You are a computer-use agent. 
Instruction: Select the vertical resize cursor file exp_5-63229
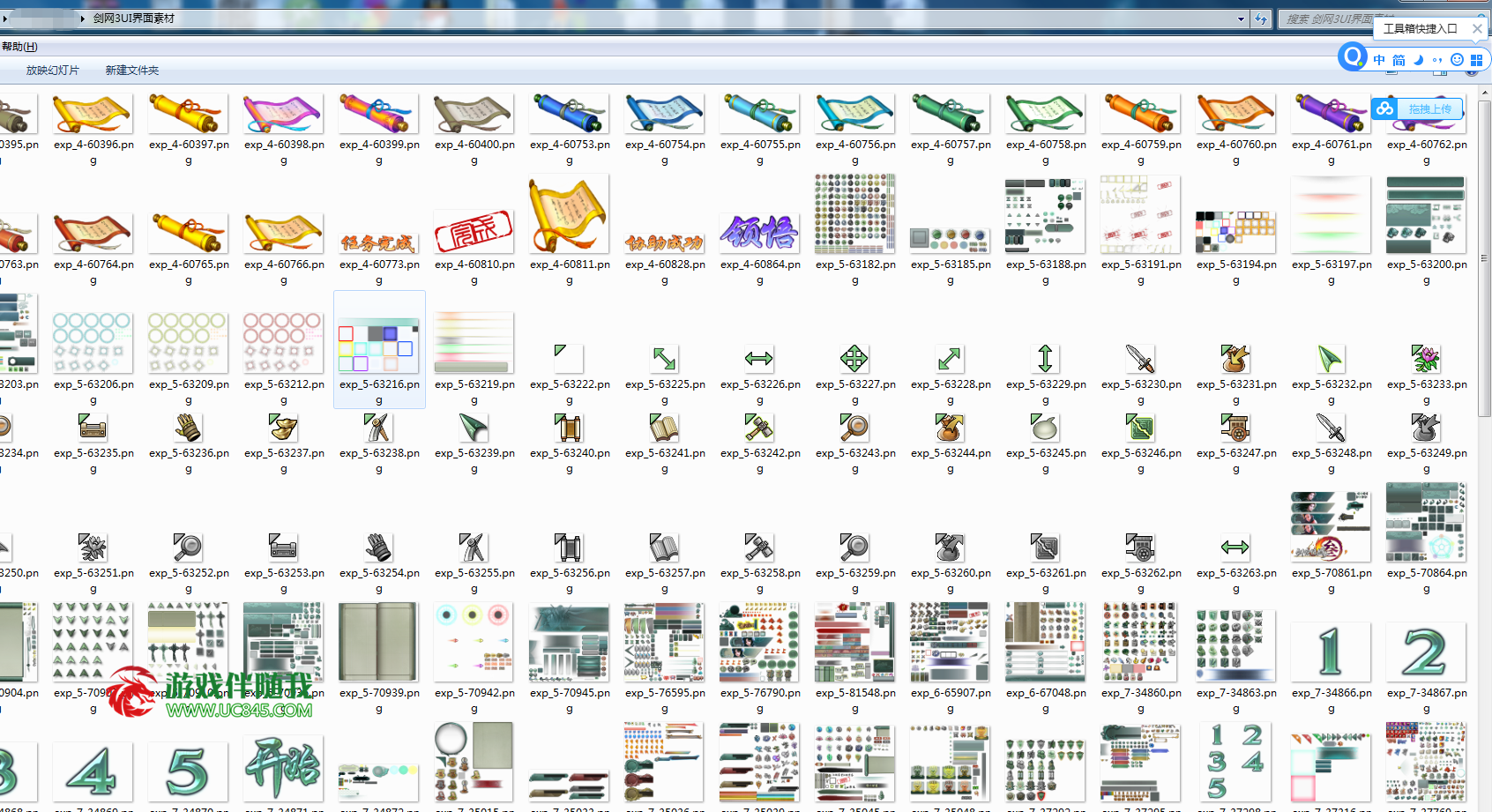pyautogui.click(x=1045, y=358)
